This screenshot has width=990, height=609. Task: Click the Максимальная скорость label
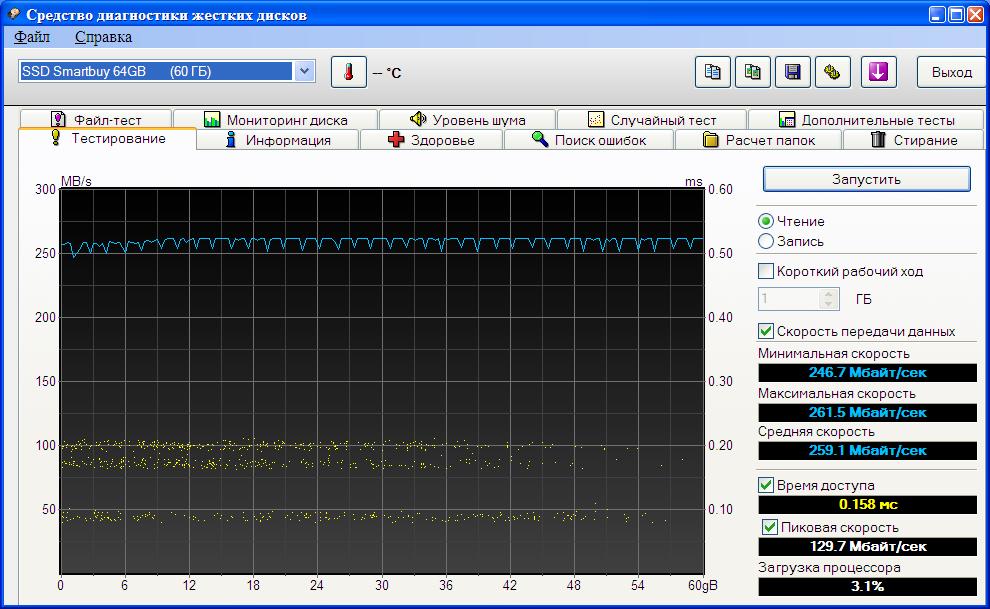pos(837,394)
